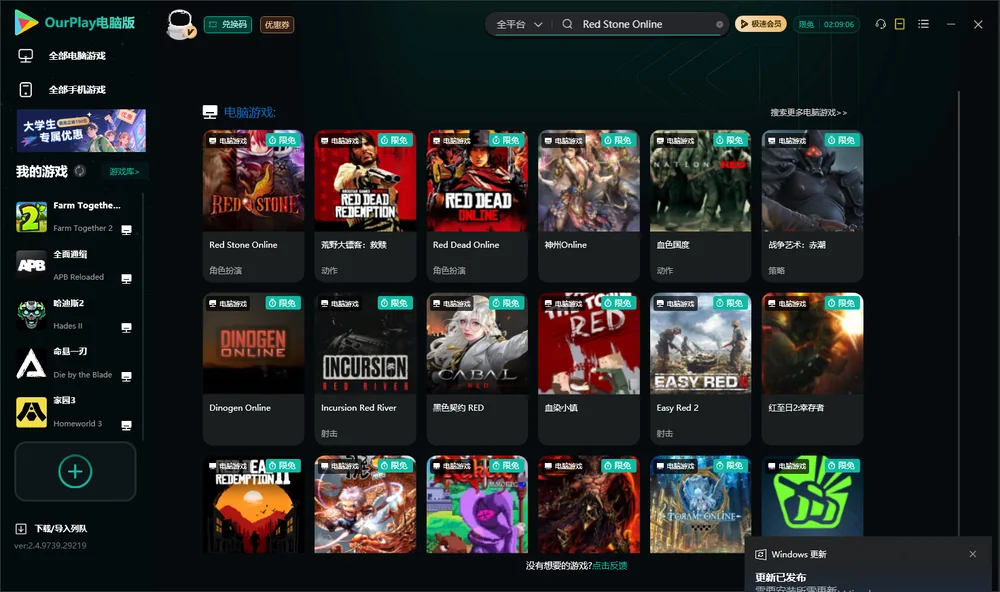The height and width of the screenshot is (592, 1000).
Task: Launch Hades II from my games
Action: 75,314
